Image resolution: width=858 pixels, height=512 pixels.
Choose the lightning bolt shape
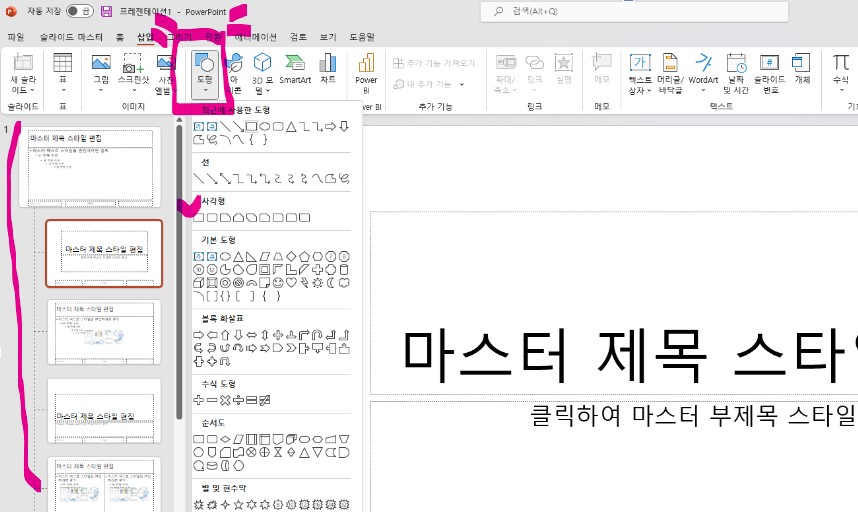coord(304,283)
